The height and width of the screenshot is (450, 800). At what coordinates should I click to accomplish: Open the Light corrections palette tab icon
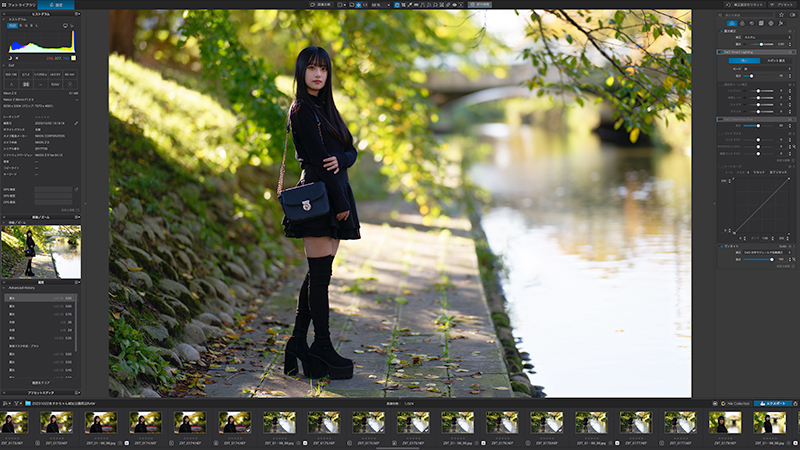[732, 23]
